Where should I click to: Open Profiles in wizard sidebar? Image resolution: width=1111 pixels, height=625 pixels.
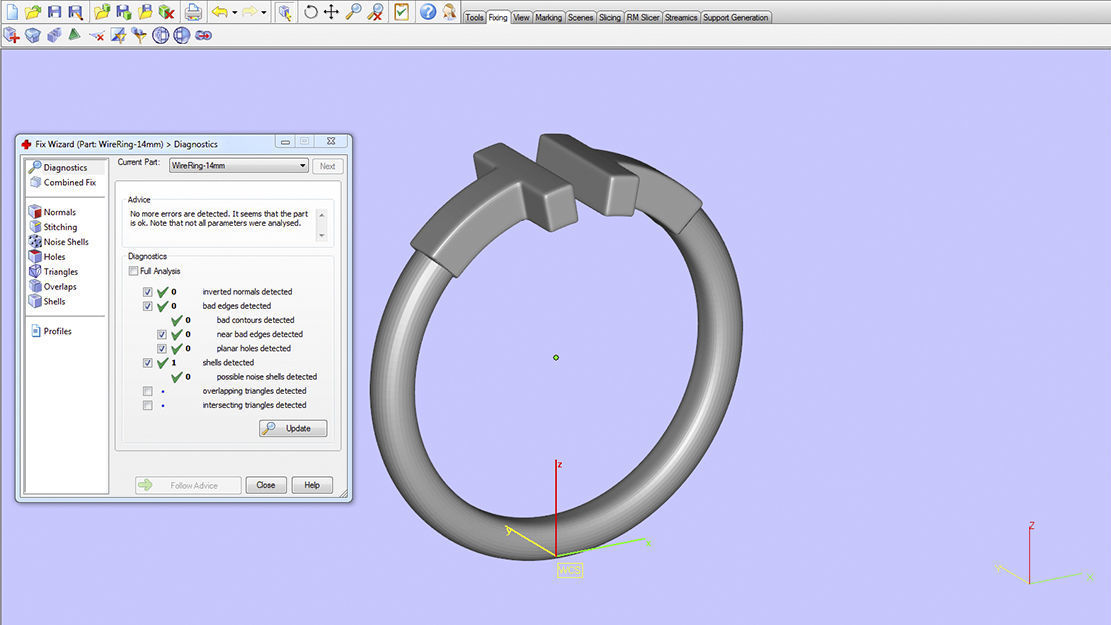[x=52, y=331]
